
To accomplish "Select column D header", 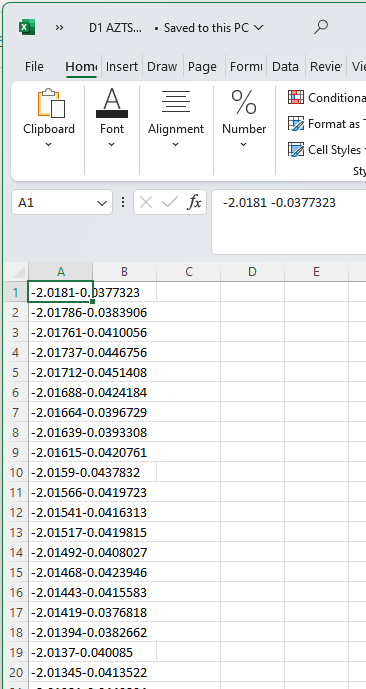I will 252,272.
